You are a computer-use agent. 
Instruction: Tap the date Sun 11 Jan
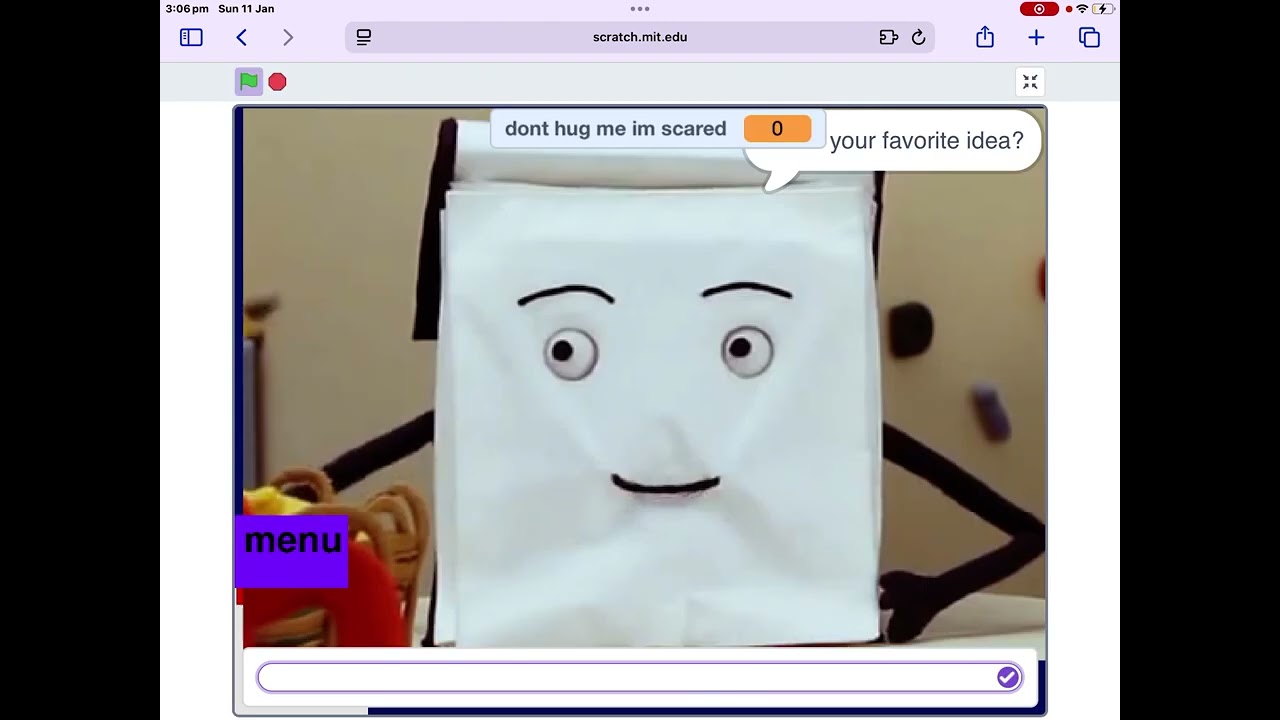tap(246, 9)
